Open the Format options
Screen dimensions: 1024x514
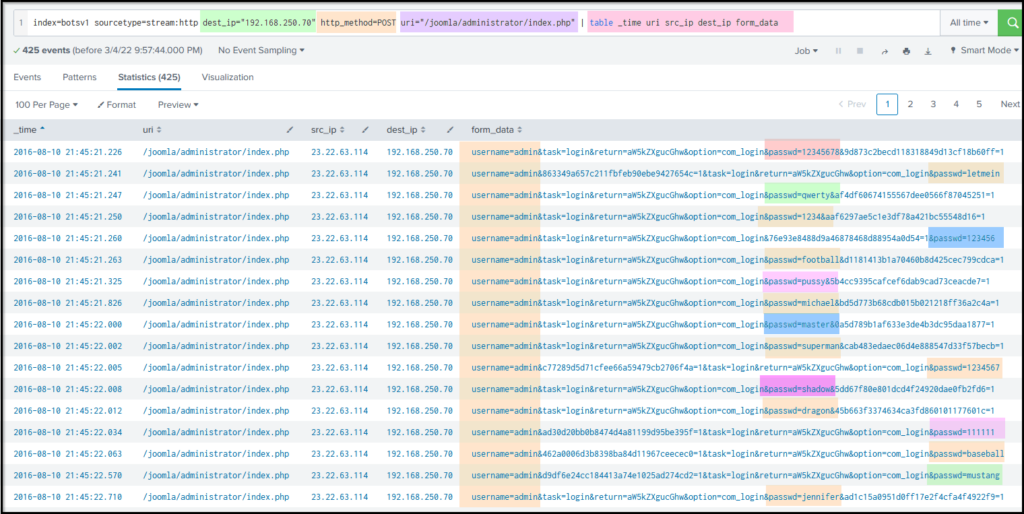[x=117, y=104]
